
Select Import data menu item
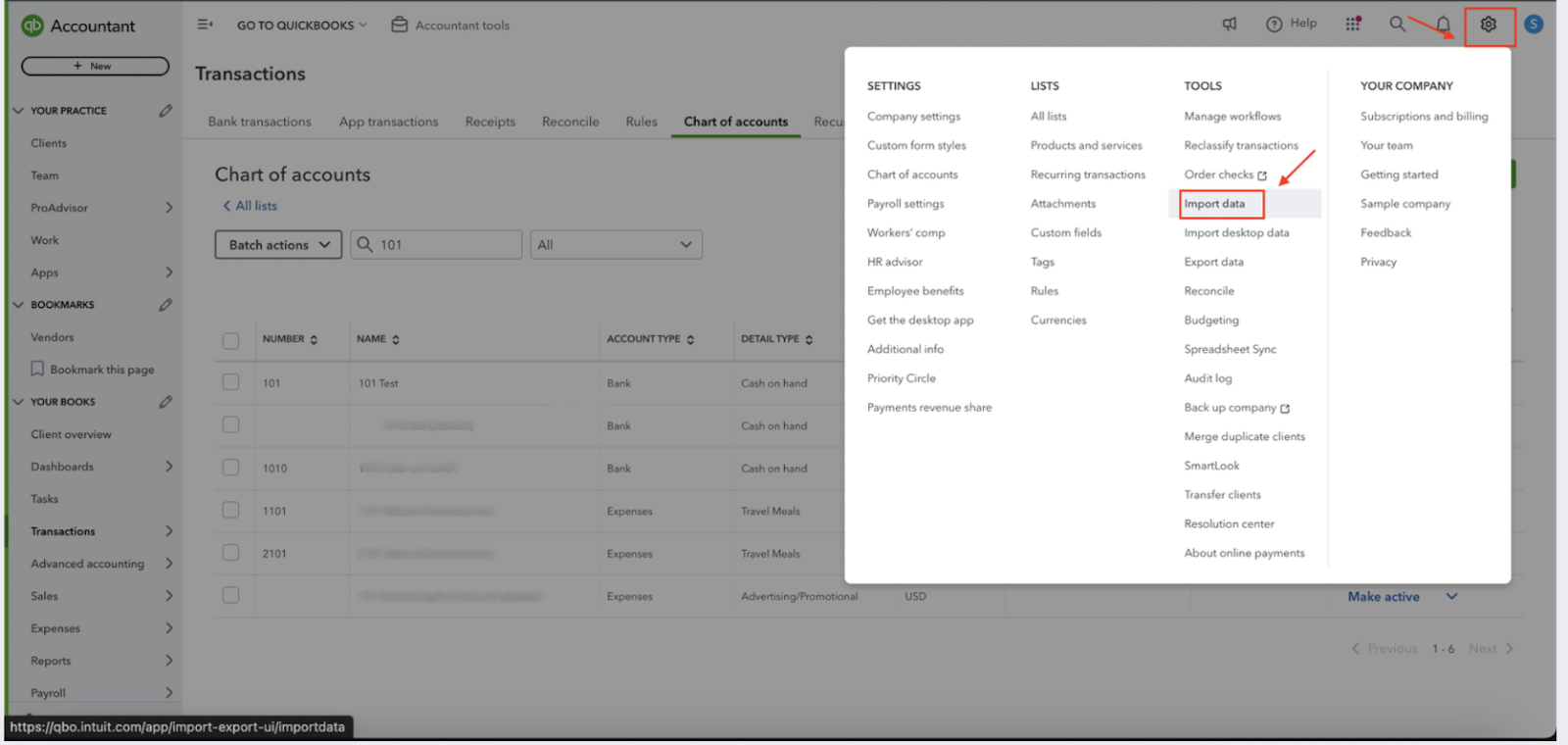pyautogui.click(x=1214, y=204)
